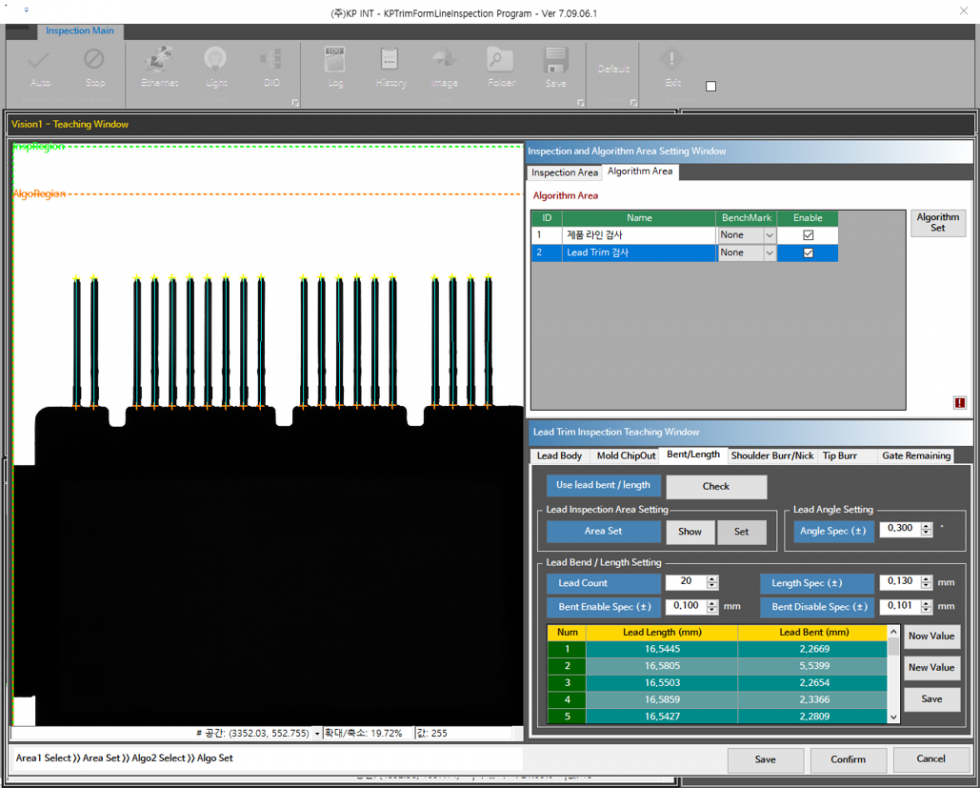Click the ribbon group expand launcher after DIO
Screen dimensions: 980x788
(x=295, y=103)
